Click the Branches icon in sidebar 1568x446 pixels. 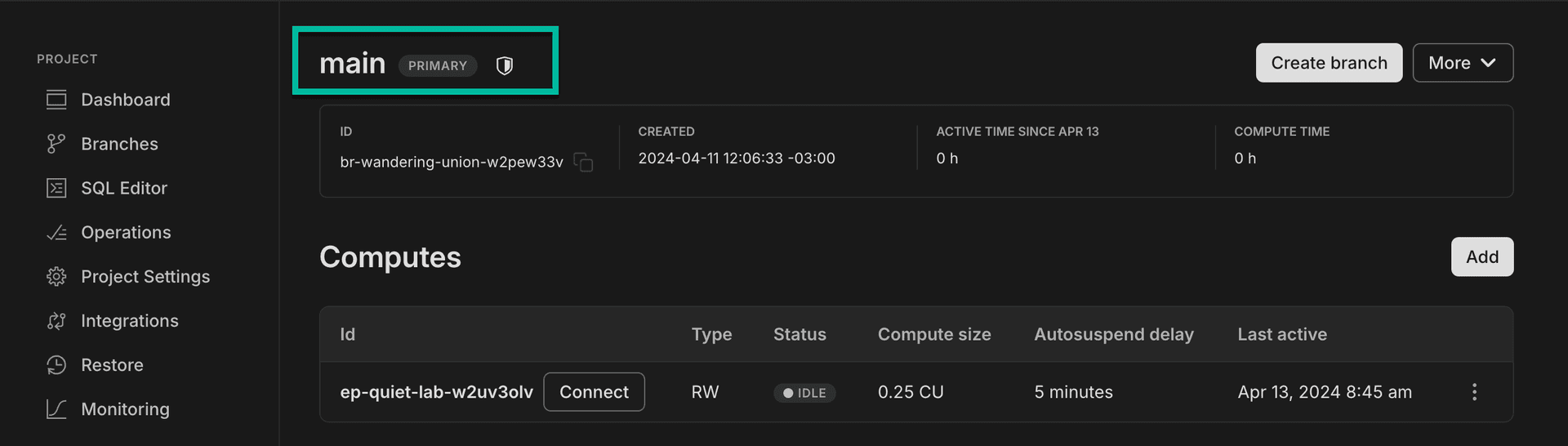tap(56, 144)
